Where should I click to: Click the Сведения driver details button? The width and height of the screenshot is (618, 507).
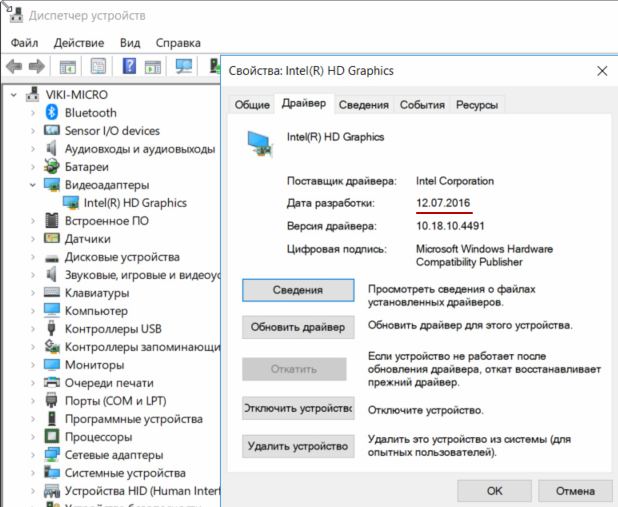click(x=298, y=290)
